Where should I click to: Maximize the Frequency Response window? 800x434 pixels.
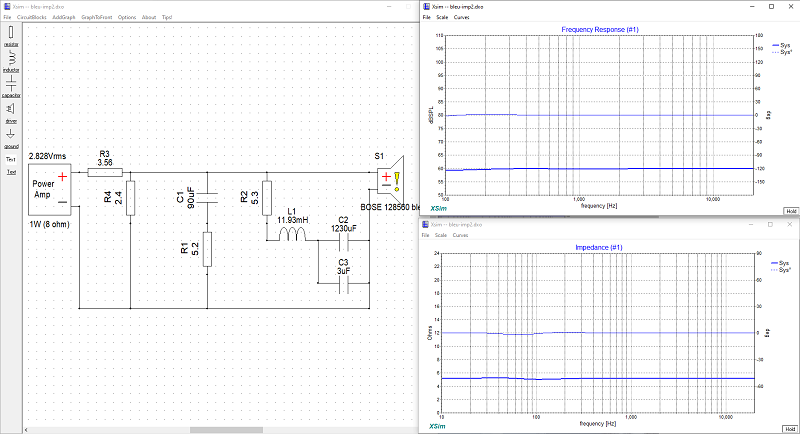[771, 7]
